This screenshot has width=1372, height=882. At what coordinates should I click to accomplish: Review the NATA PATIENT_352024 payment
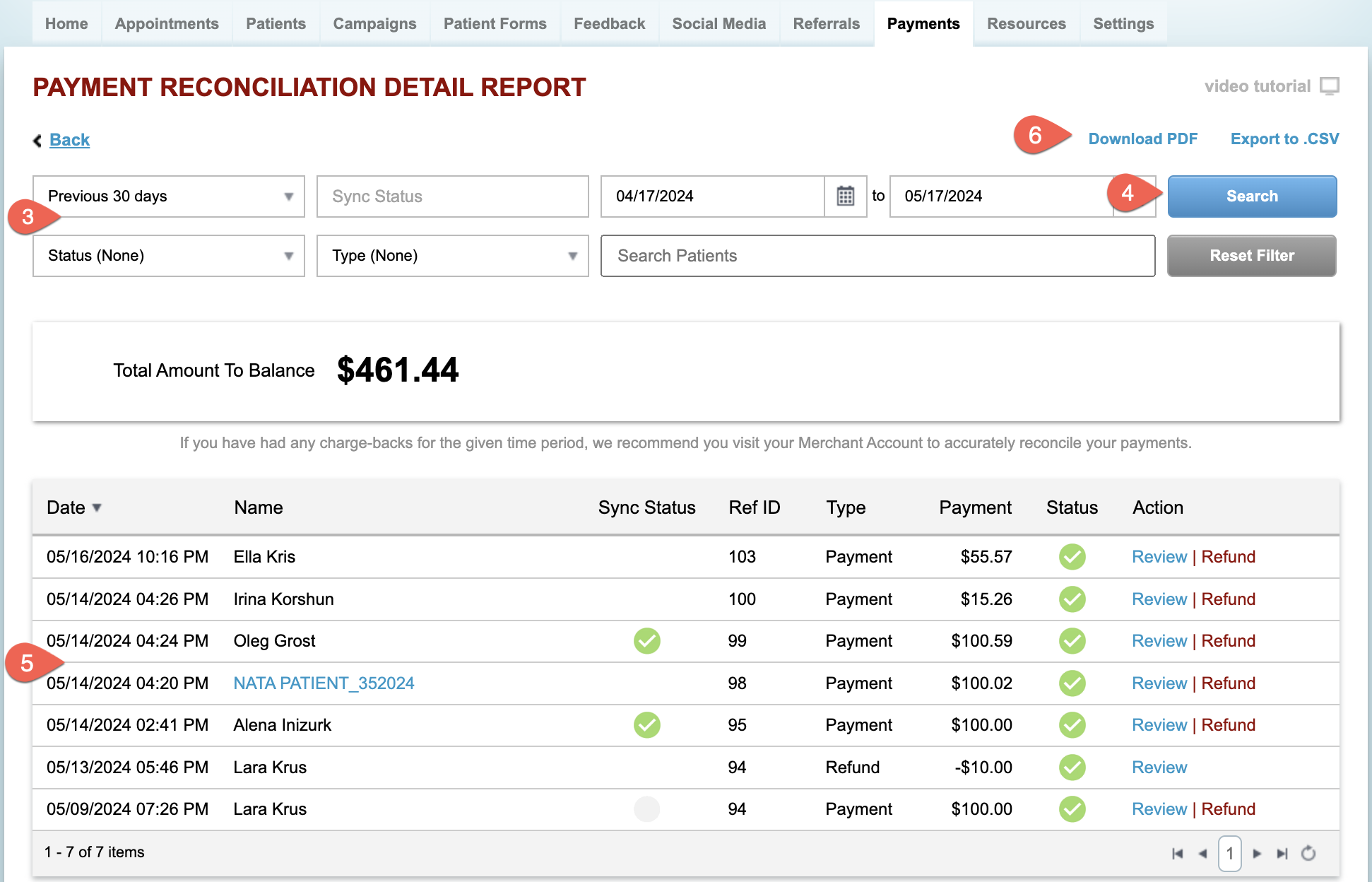(1159, 683)
